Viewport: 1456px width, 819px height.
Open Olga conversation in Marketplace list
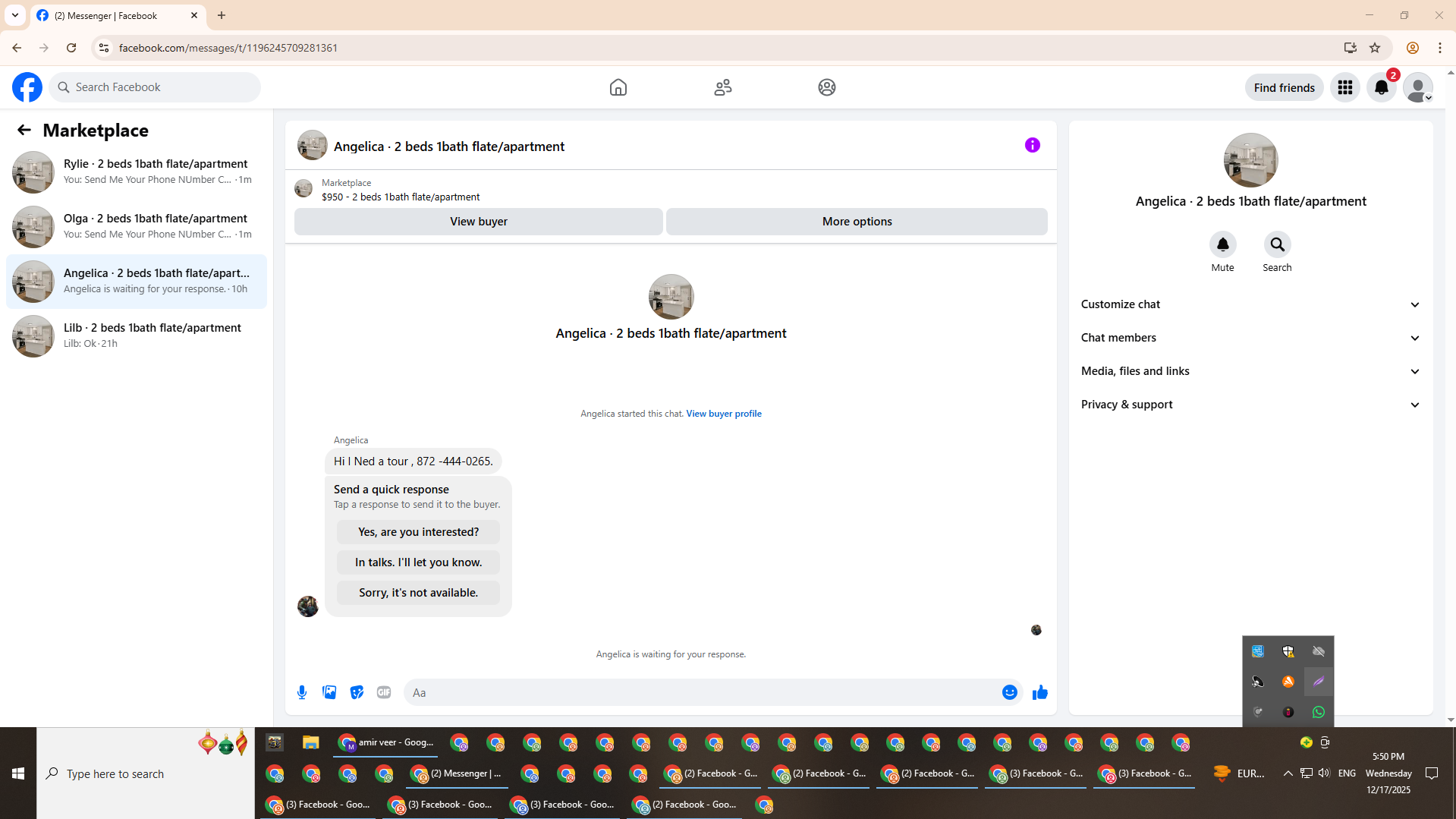(x=137, y=227)
